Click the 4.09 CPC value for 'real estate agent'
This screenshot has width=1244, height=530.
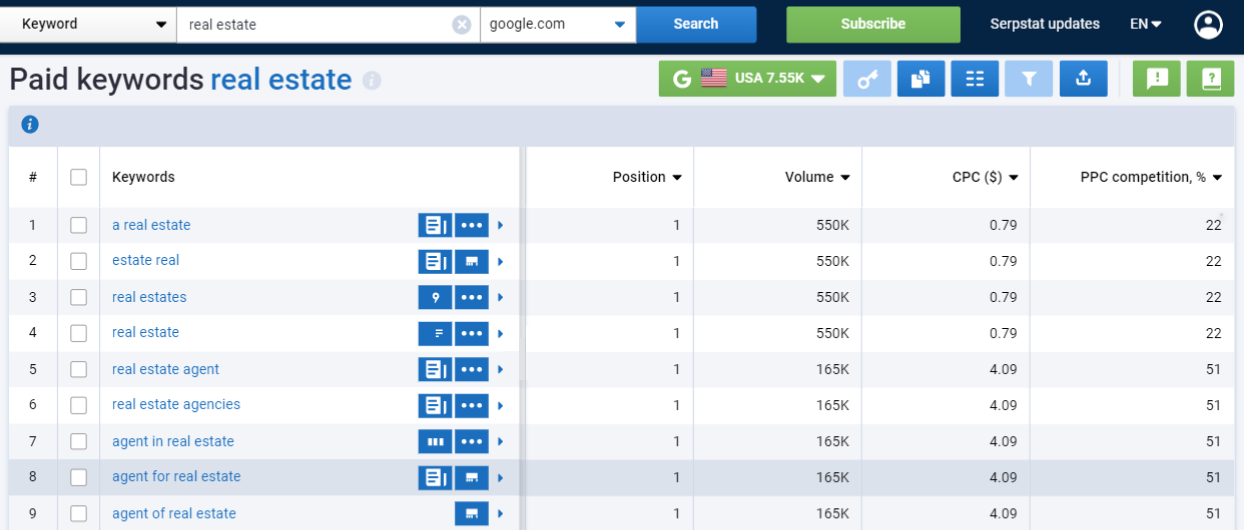(x=1003, y=369)
